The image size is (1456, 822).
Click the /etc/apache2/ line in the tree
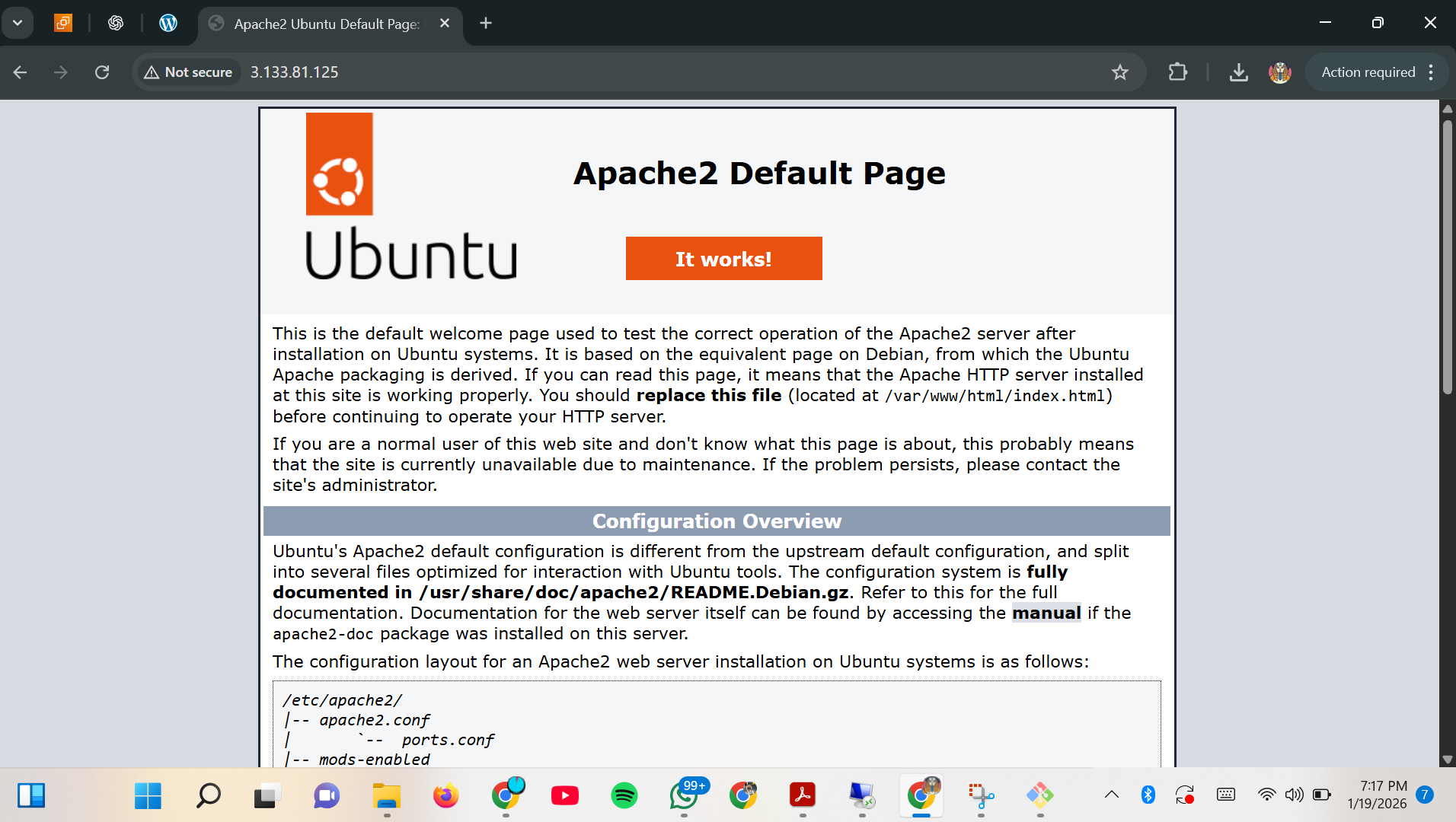click(x=342, y=700)
